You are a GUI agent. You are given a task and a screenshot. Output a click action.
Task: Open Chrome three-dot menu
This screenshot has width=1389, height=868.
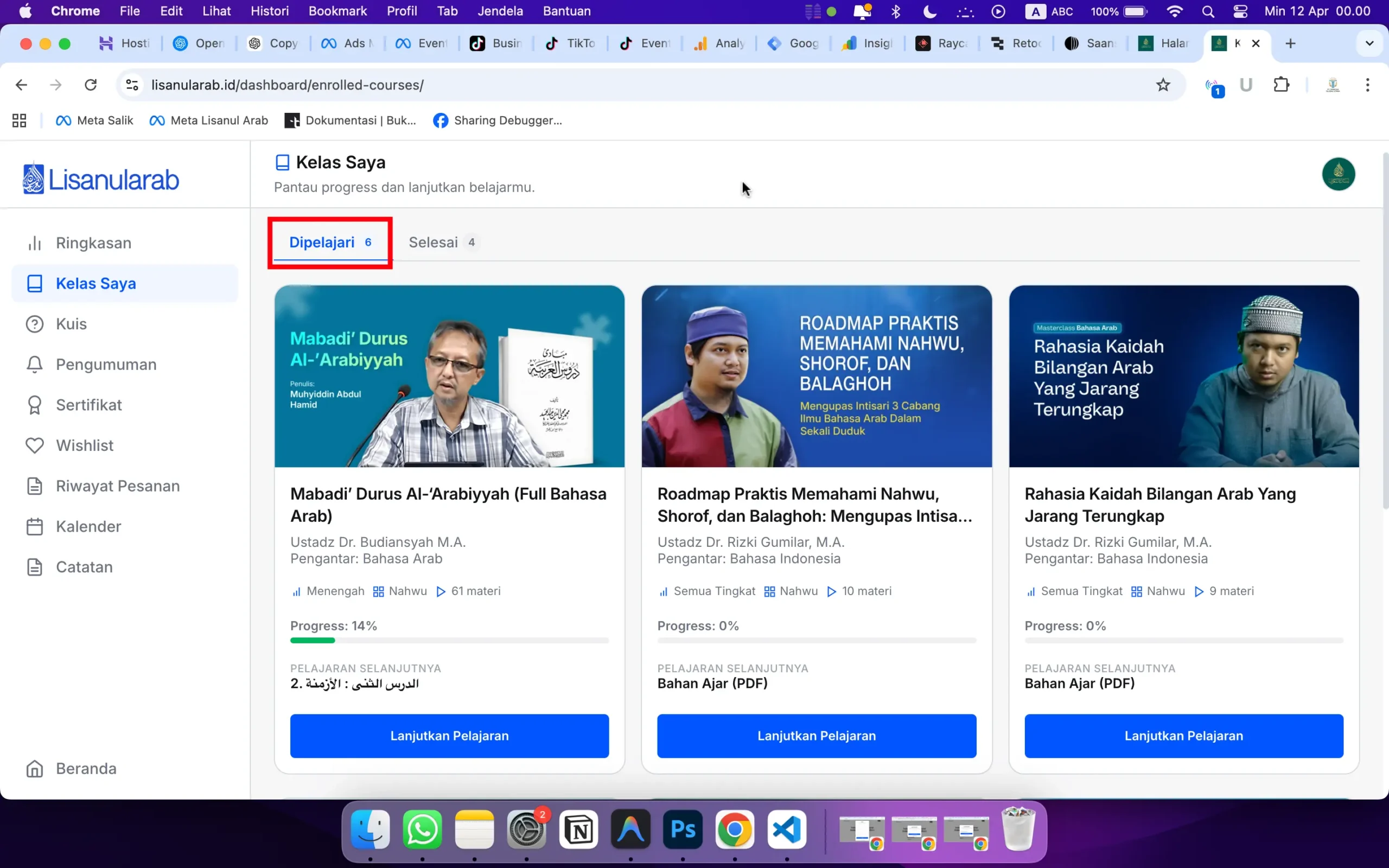click(1367, 85)
